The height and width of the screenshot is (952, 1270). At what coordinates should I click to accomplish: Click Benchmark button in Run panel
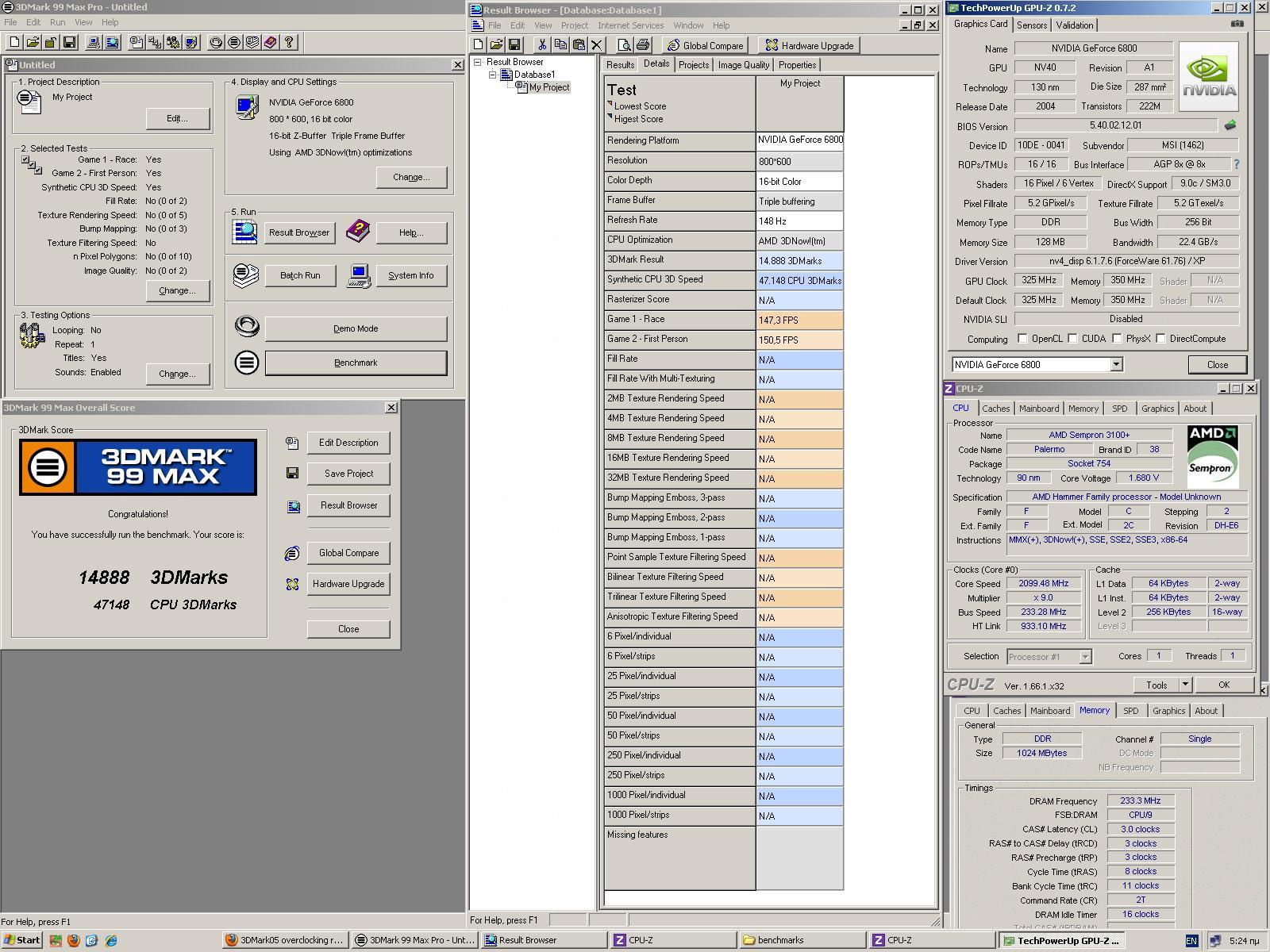[x=356, y=363]
